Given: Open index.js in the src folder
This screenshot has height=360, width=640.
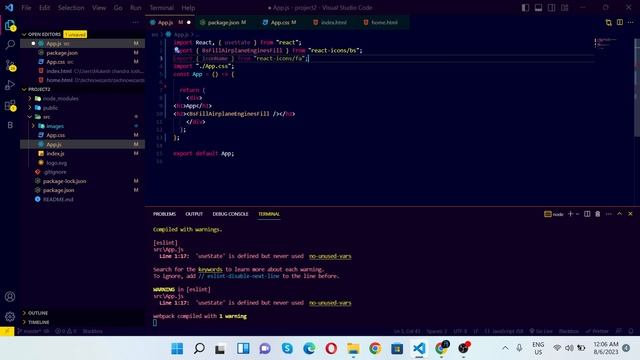Looking at the screenshot, I should [x=55, y=153].
